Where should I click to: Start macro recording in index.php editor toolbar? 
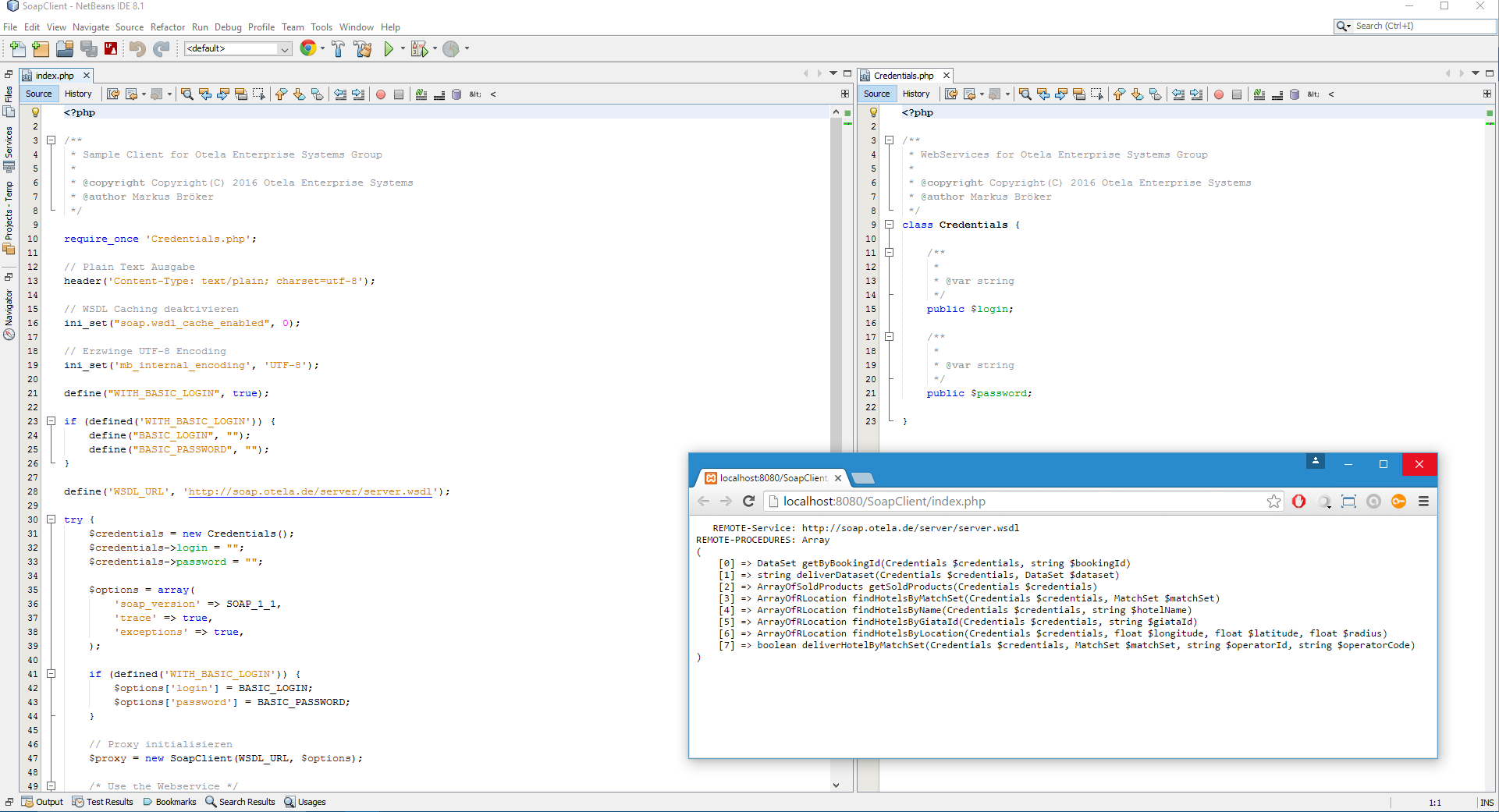tap(381, 94)
